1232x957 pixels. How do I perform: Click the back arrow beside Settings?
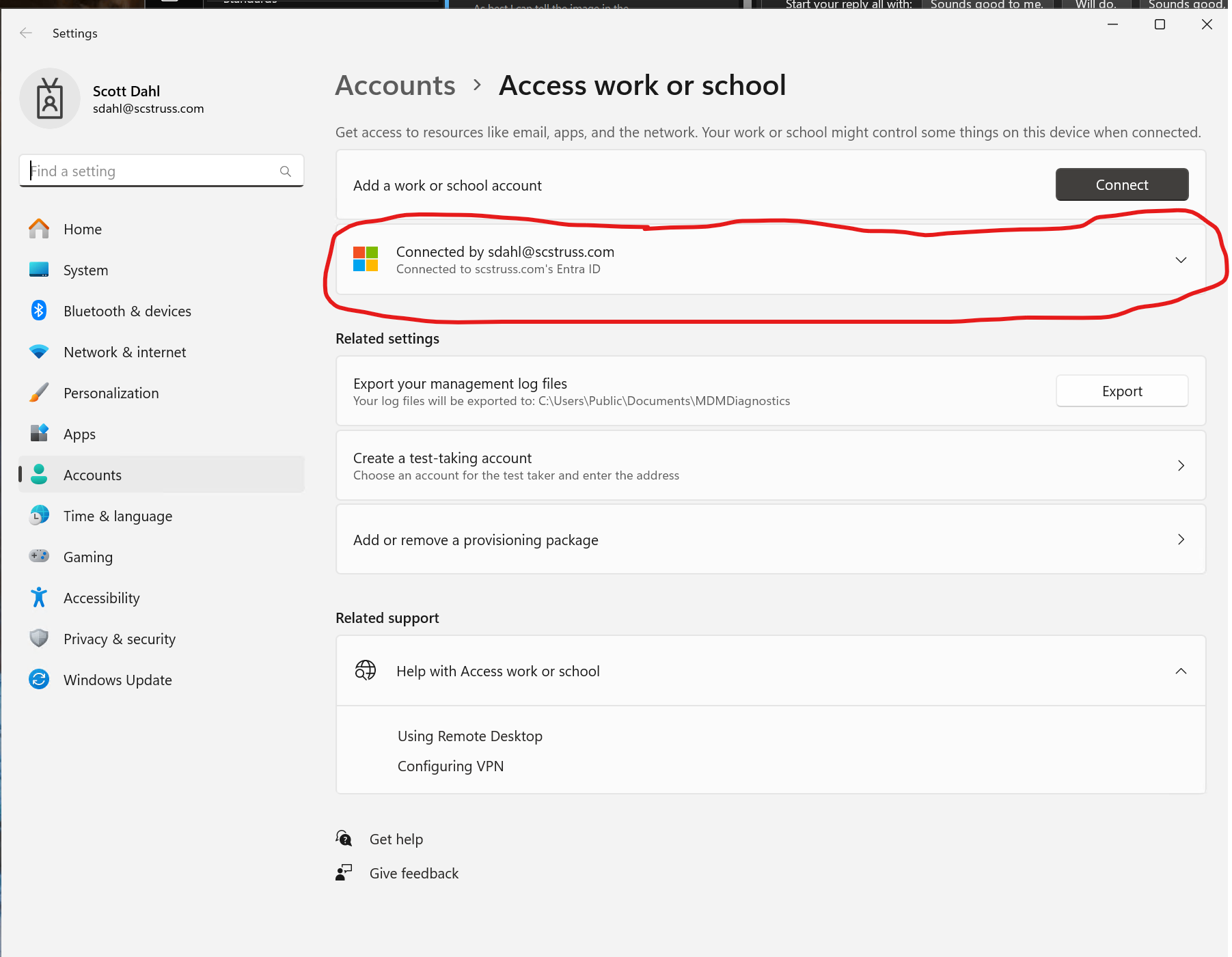[26, 33]
